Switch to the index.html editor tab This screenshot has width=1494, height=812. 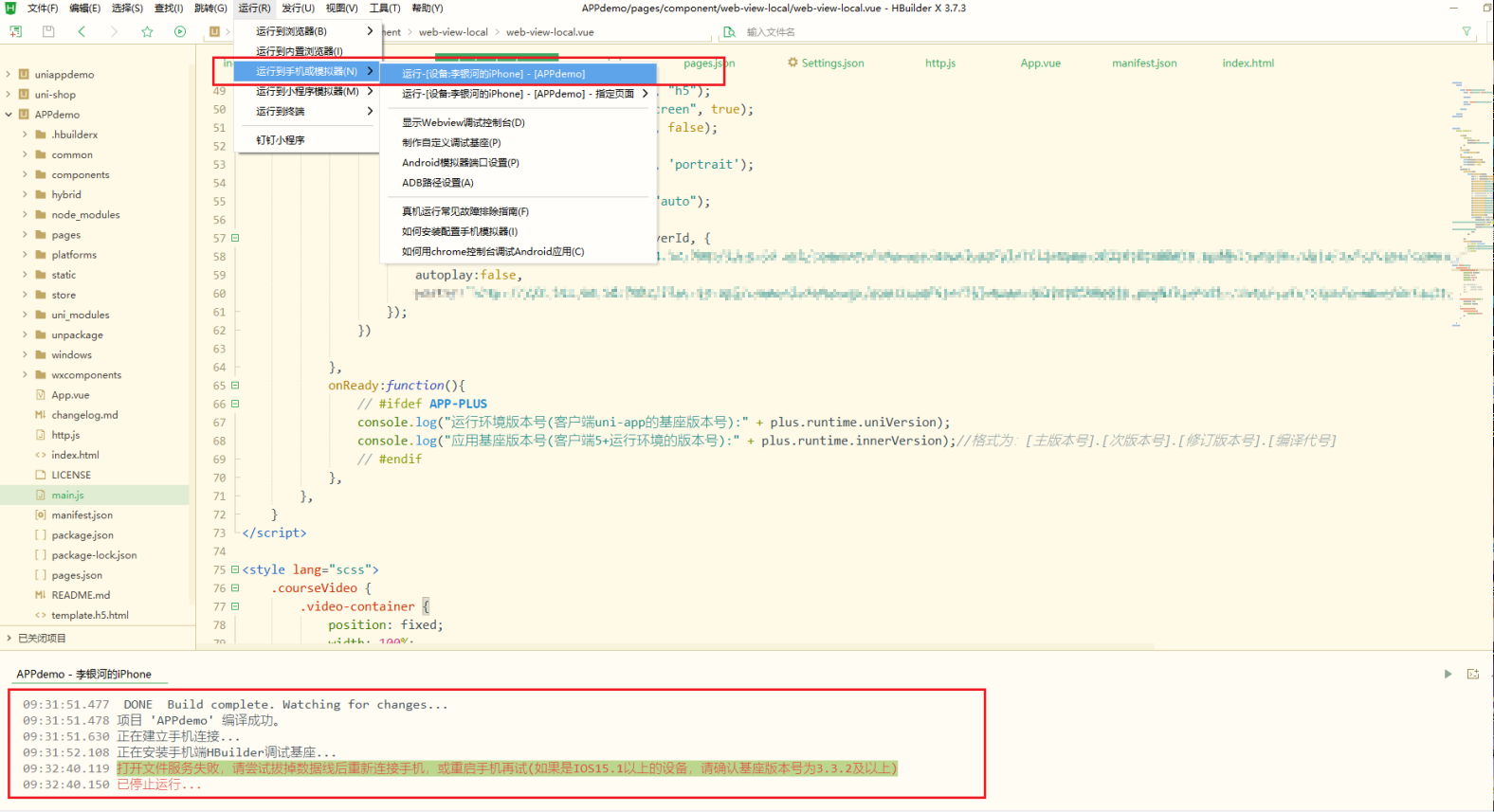[1248, 63]
